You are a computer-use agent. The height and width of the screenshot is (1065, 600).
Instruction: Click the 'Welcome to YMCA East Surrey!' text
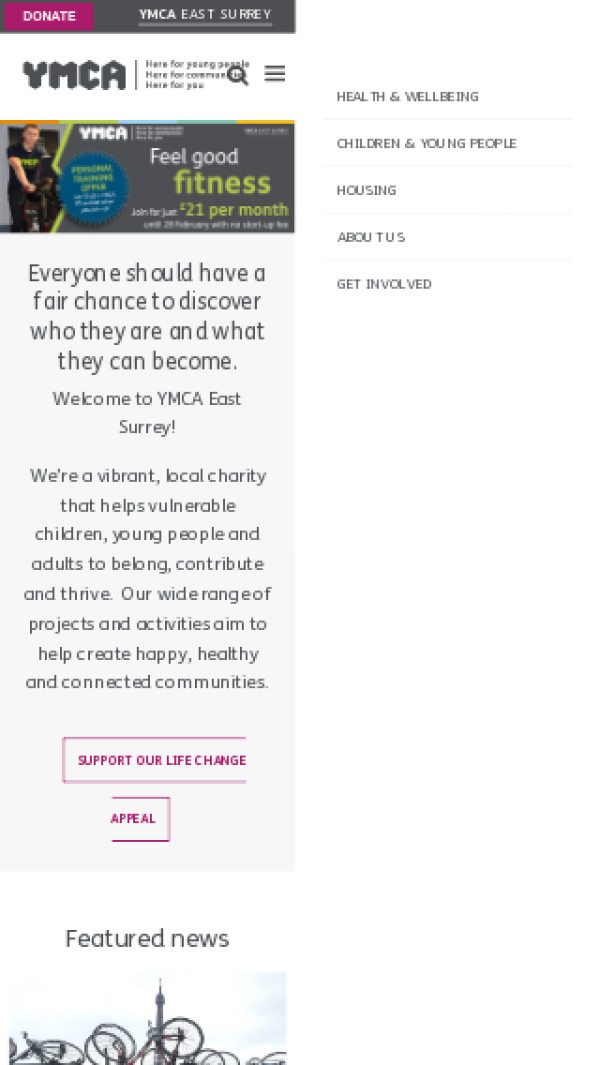pyautogui.click(x=147, y=412)
